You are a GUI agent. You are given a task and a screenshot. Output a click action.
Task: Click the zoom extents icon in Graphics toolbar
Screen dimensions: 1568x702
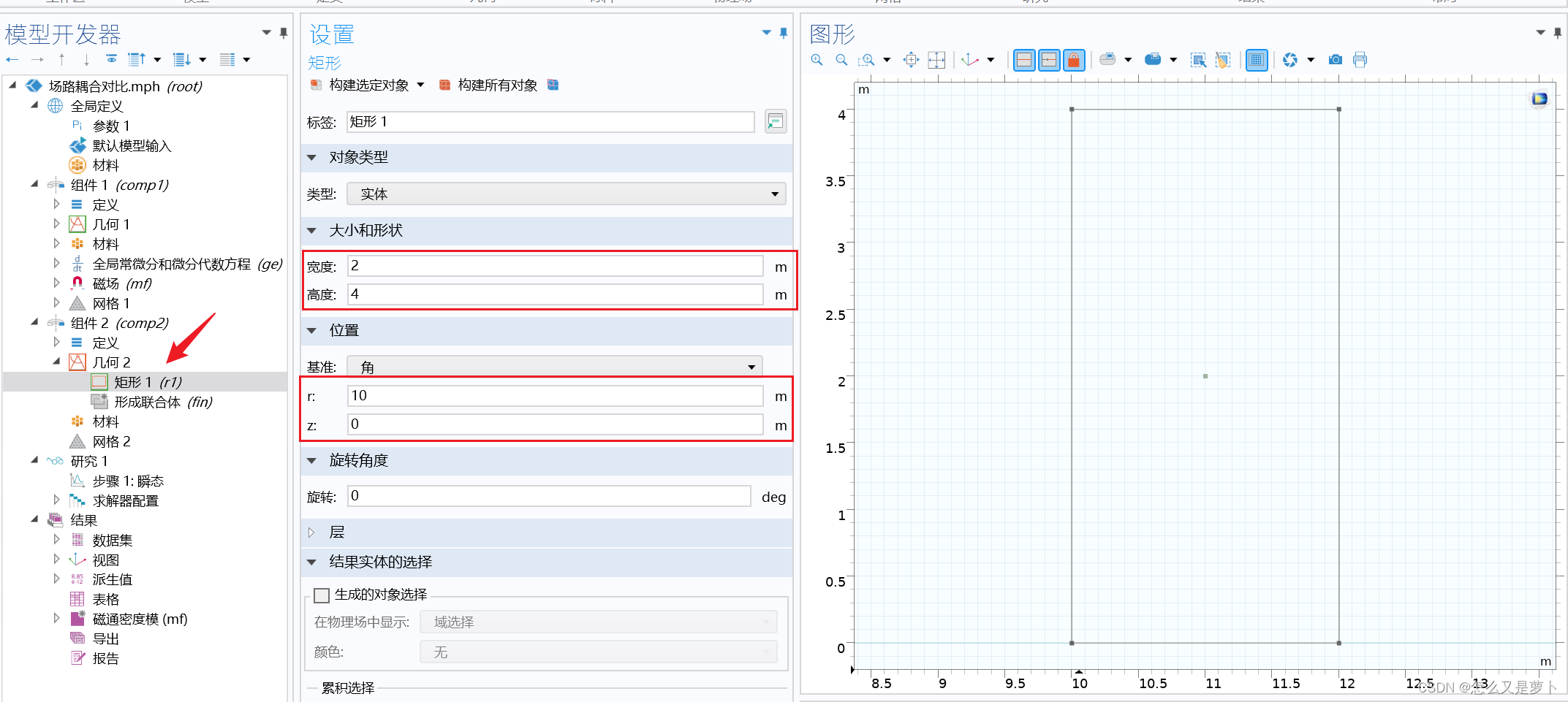936,60
